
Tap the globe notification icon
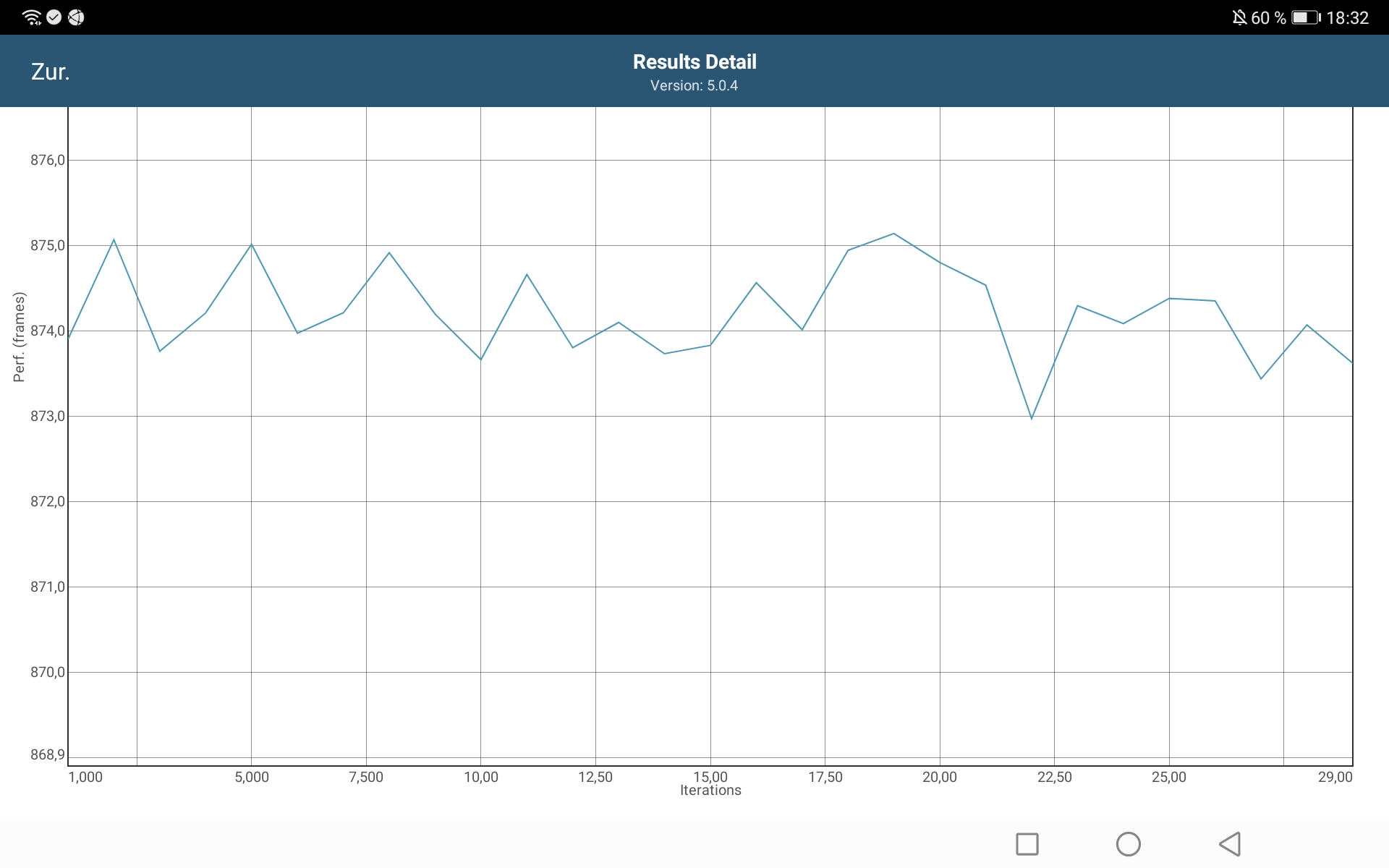point(76,17)
